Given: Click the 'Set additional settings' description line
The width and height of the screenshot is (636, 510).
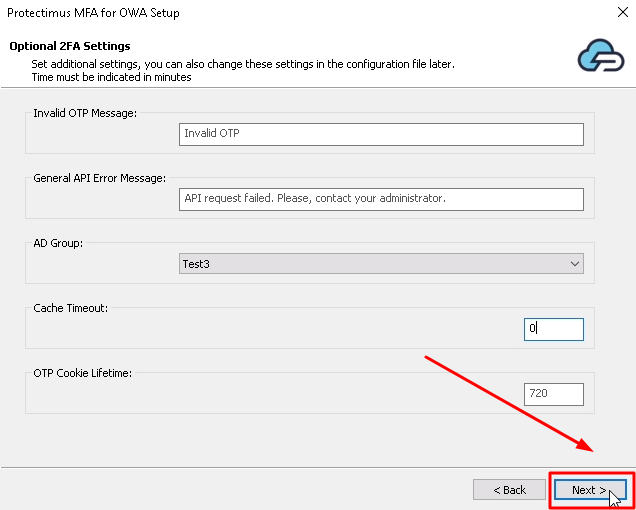Looking at the screenshot, I should click(243, 65).
